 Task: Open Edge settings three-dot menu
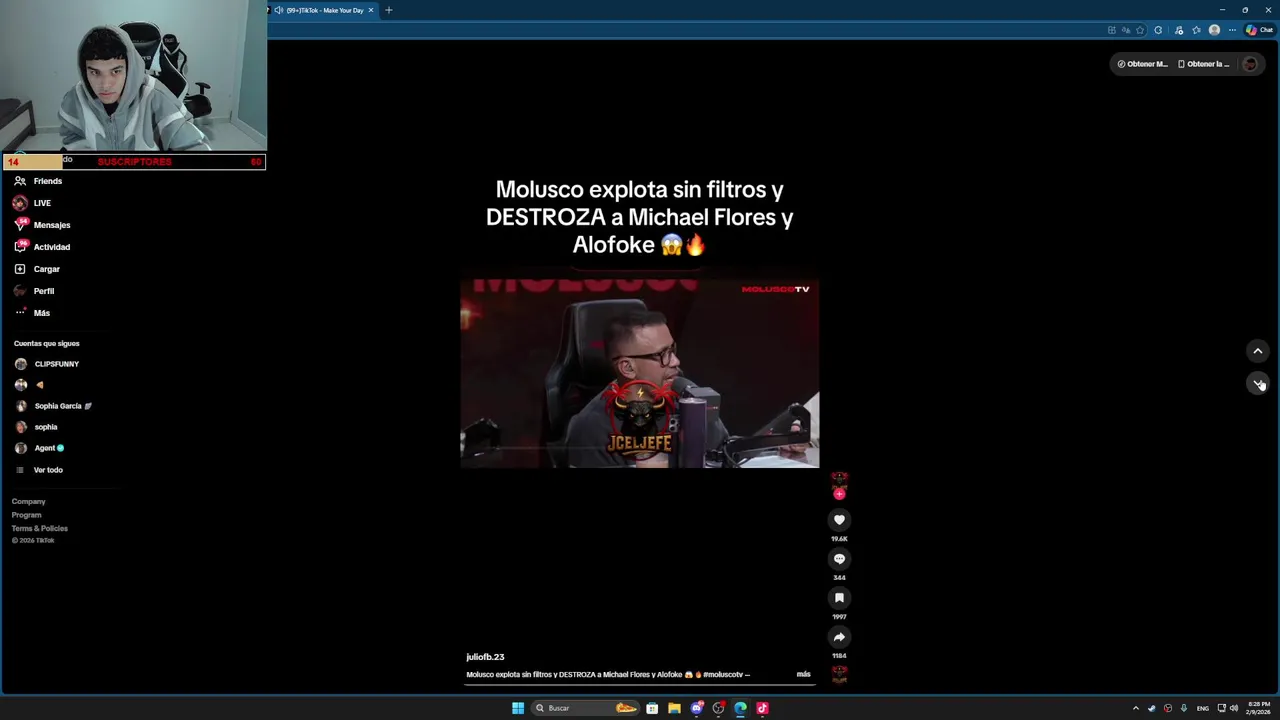tap(1232, 30)
